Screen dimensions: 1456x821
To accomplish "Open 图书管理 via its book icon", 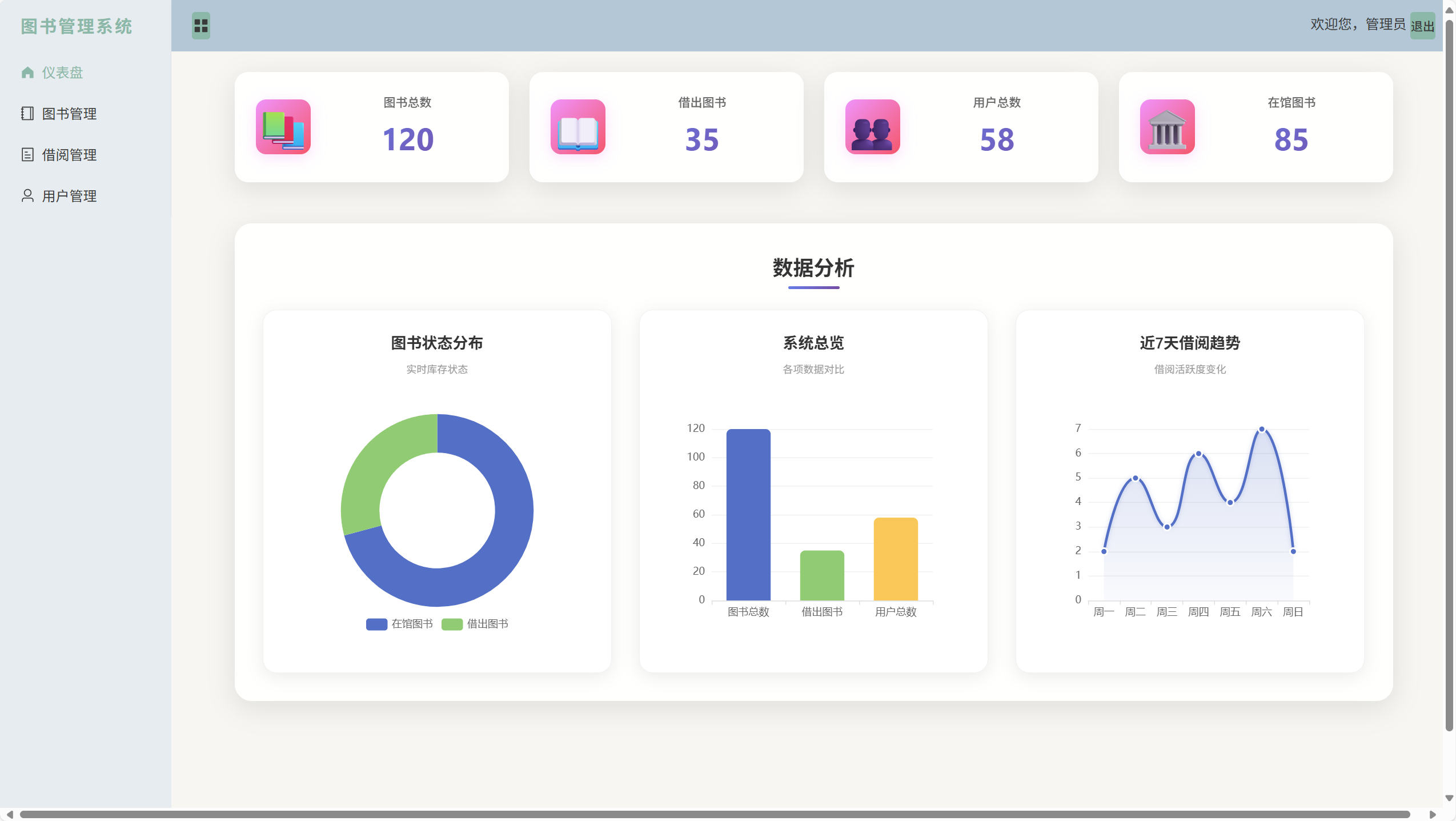I will point(27,113).
